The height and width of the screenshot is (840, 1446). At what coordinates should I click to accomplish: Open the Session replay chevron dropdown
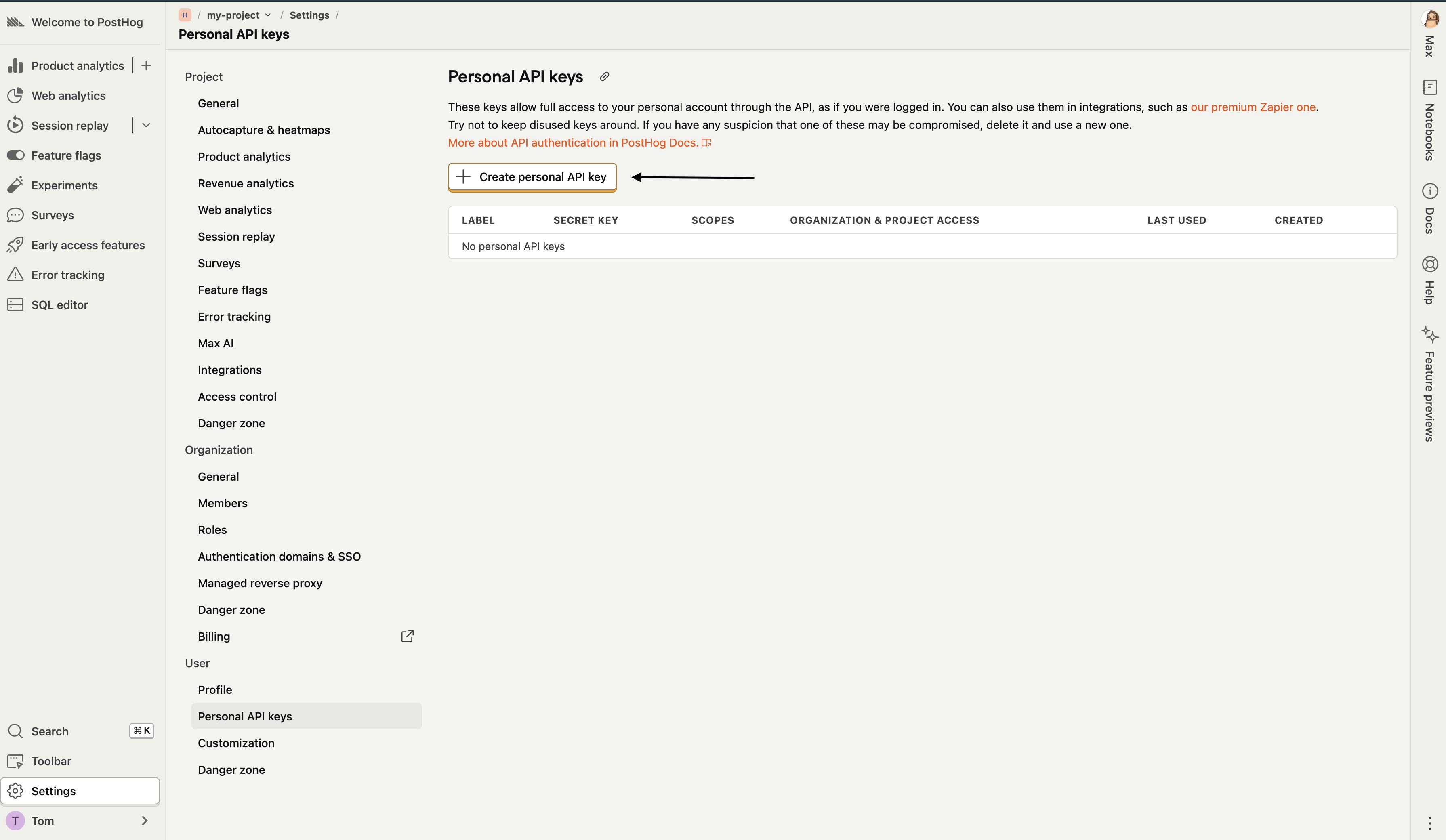[146, 125]
